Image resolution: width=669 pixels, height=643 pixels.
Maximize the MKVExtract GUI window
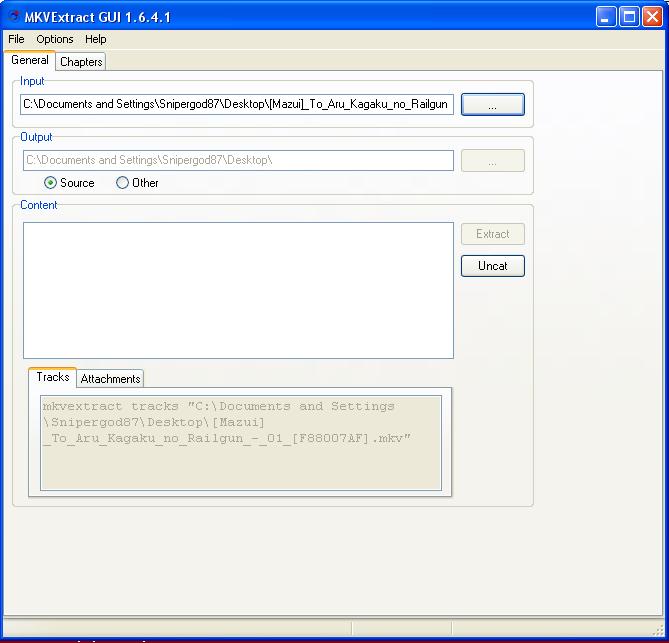tap(629, 17)
